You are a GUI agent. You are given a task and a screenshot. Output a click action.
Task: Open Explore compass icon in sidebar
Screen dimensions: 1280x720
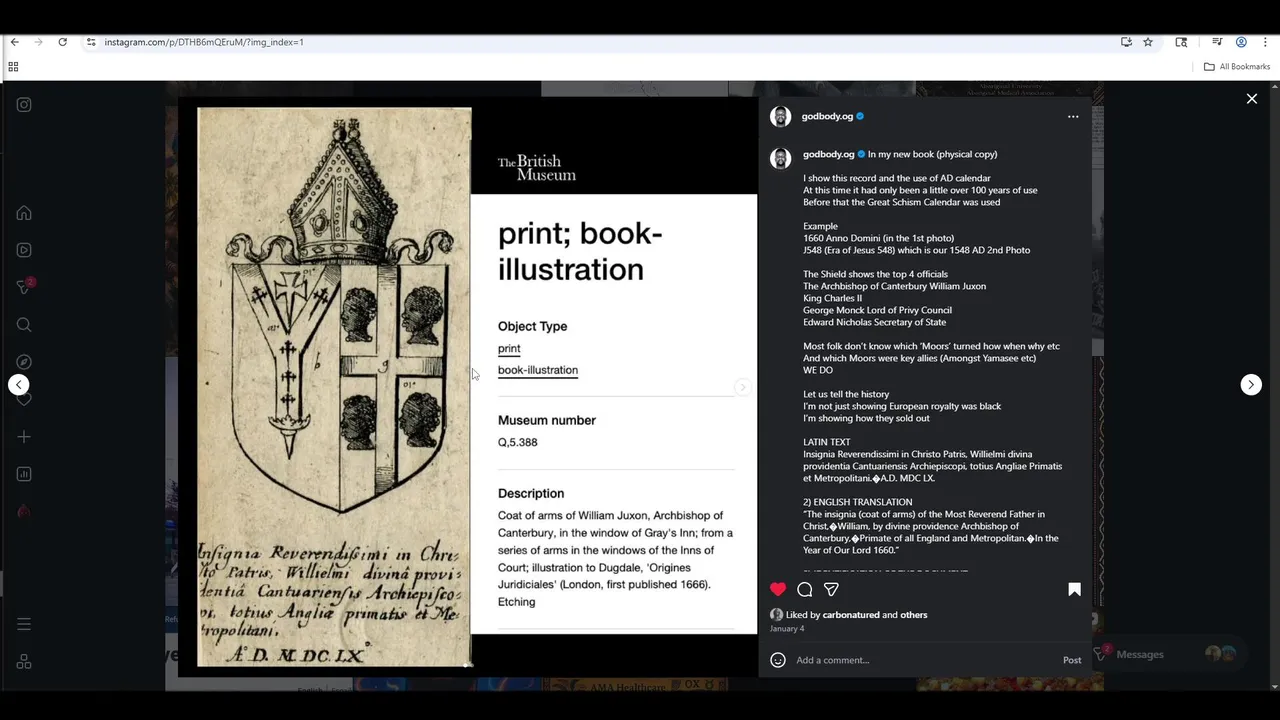pyautogui.click(x=24, y=362)
